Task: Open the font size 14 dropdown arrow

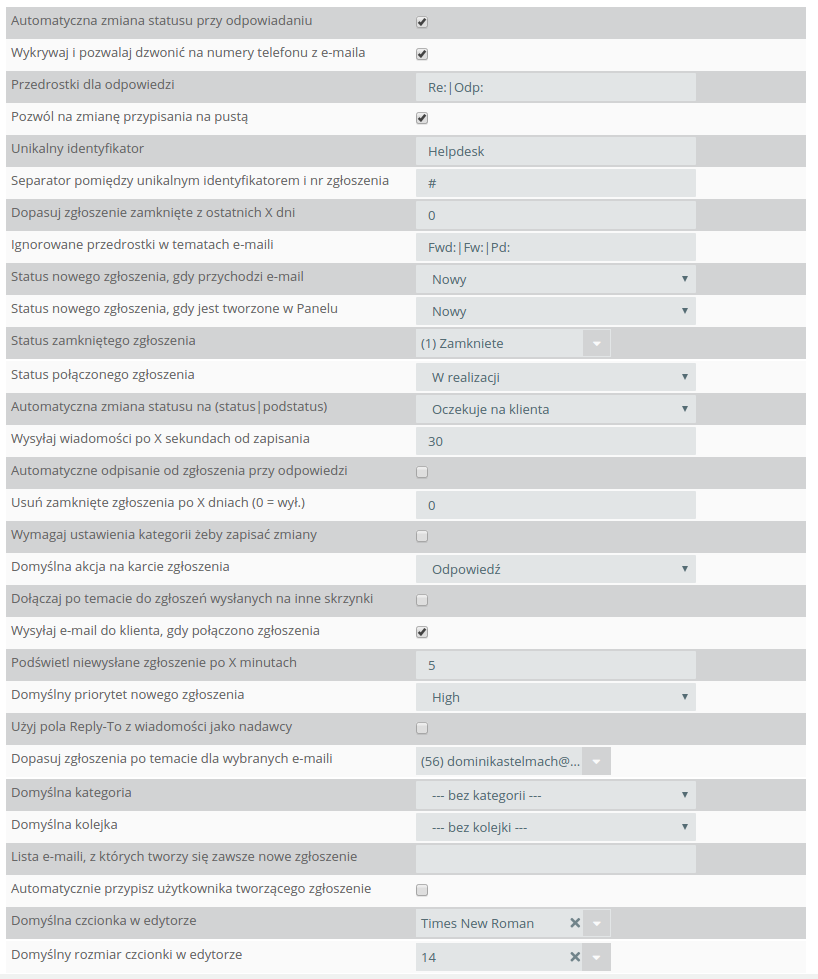Action: (x=596, y=957)
